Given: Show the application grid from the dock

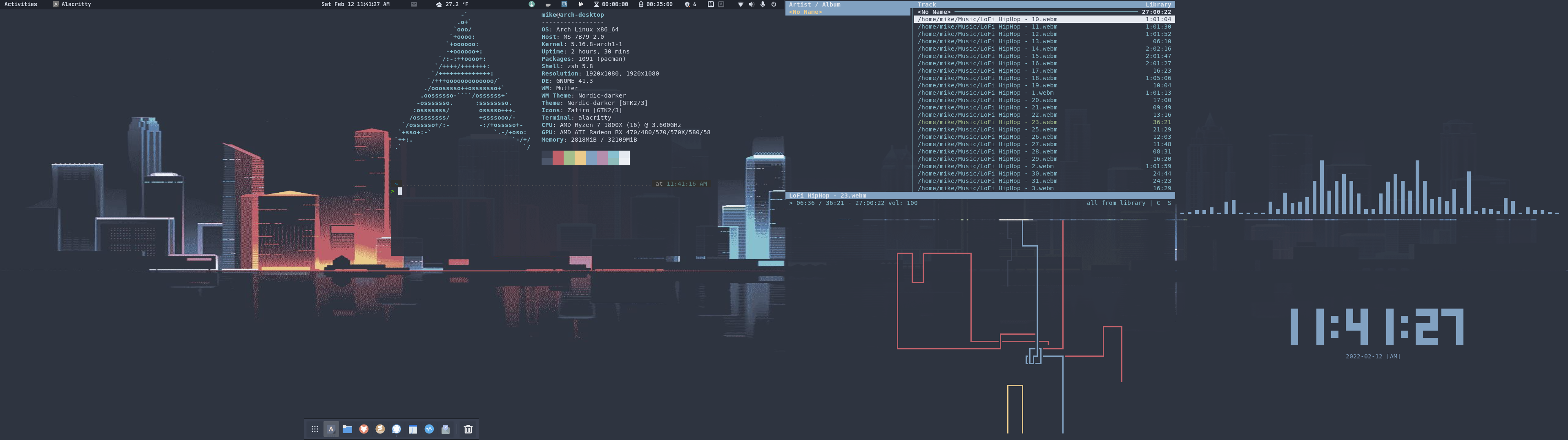Looking at the screenshot, I should pos(314,429).
